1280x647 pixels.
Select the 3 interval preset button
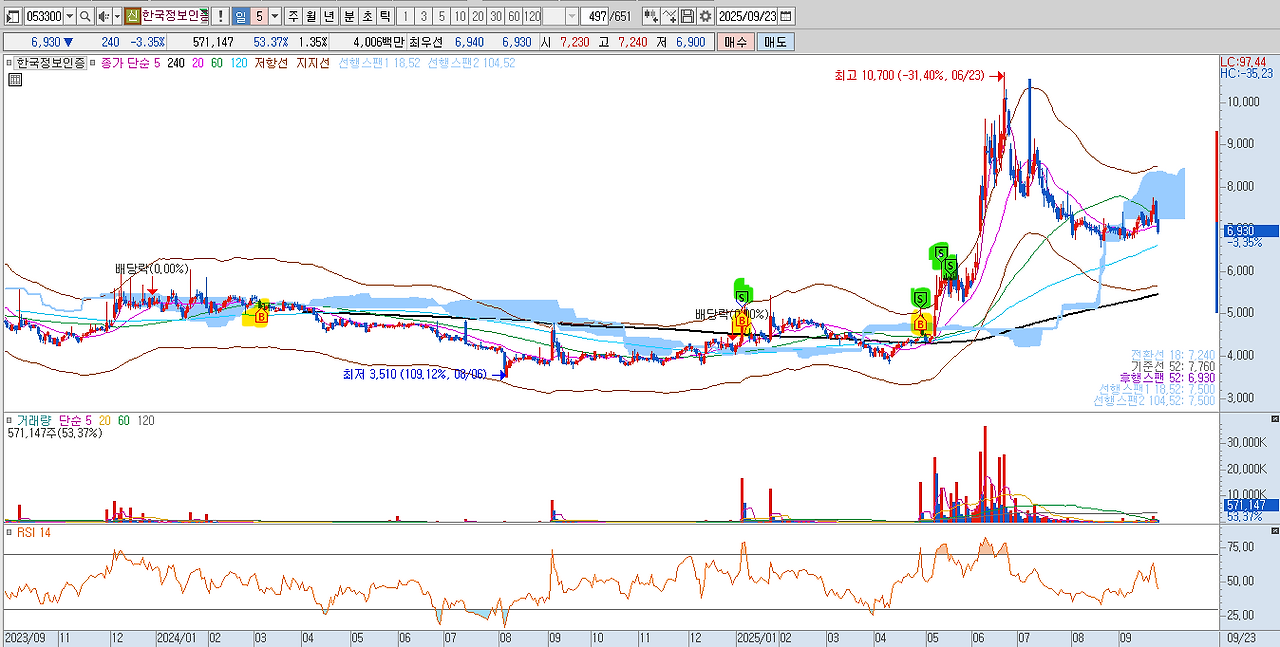coord(423,16)
